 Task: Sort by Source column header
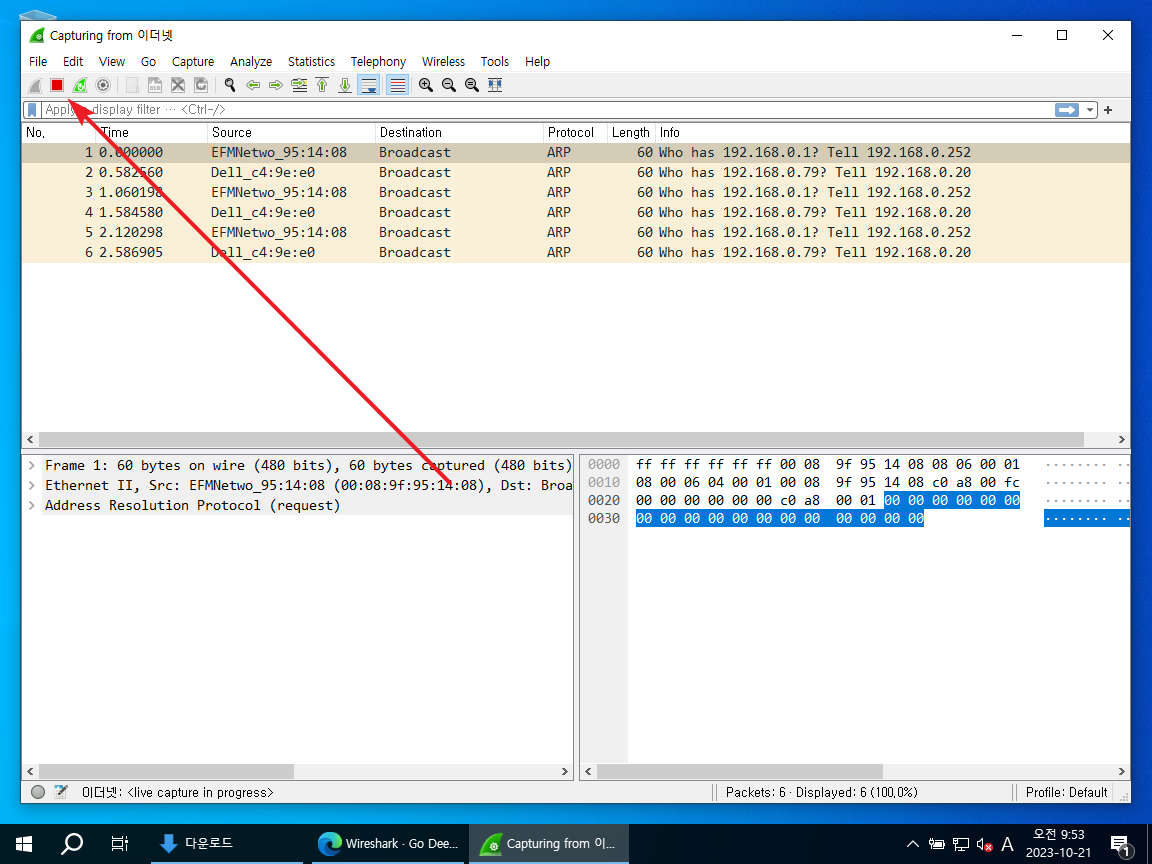point(291,133)
